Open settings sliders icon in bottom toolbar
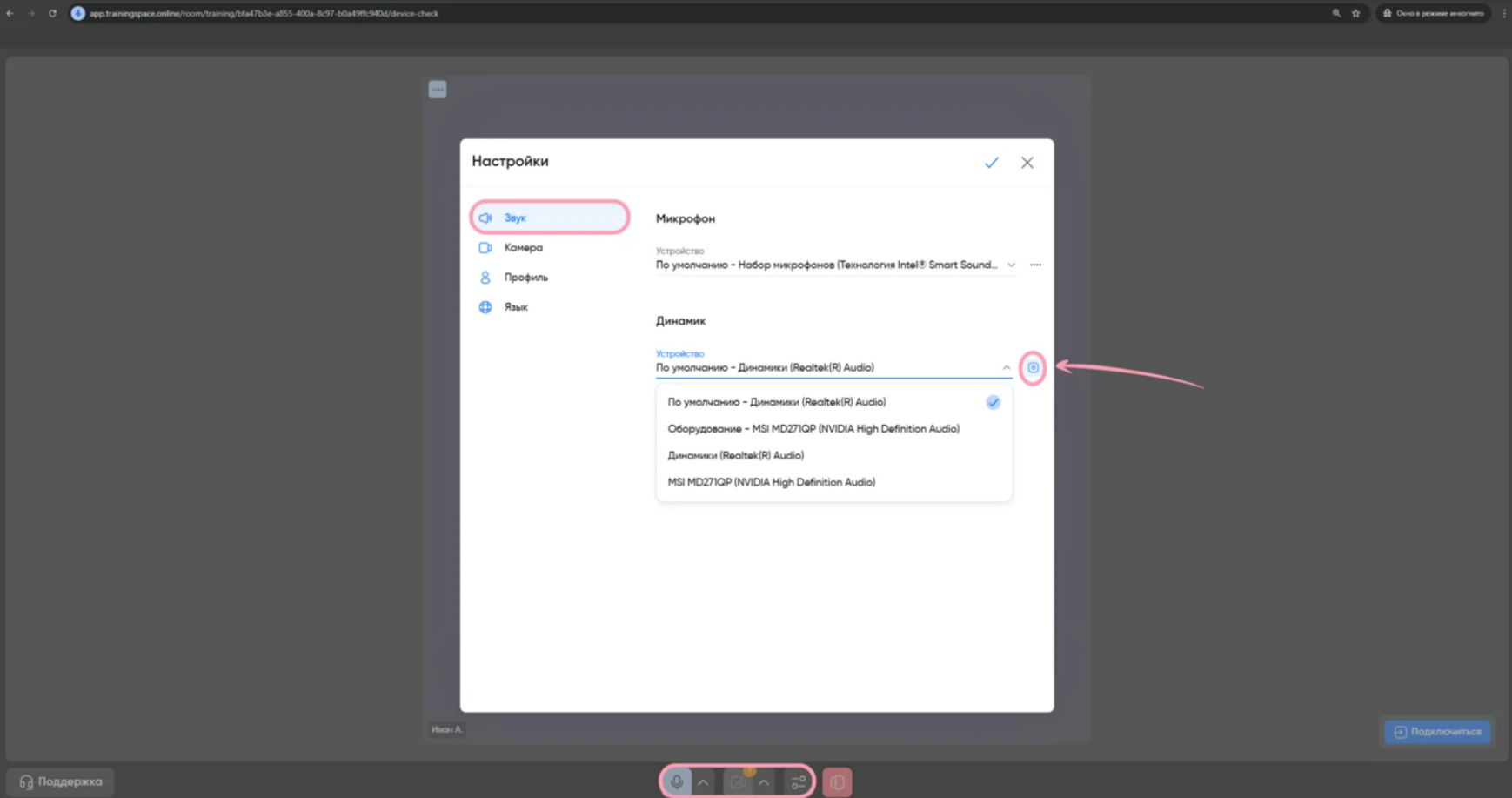The image size is (1512, 798). point(798,781)
